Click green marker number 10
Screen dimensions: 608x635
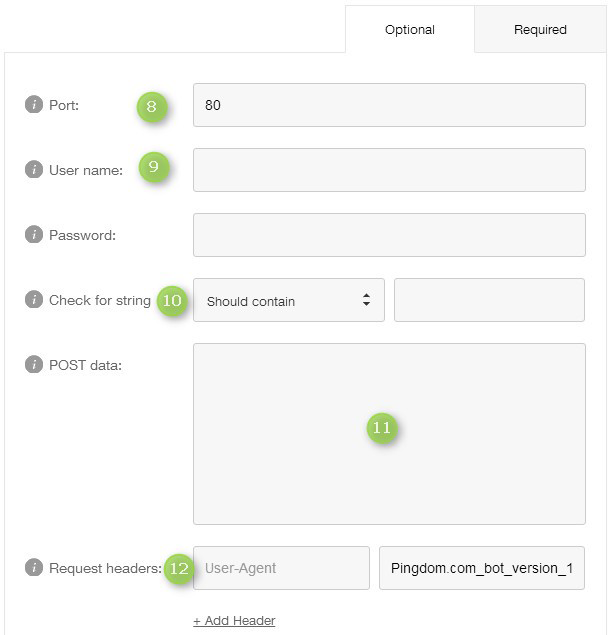tap(172, 300)
